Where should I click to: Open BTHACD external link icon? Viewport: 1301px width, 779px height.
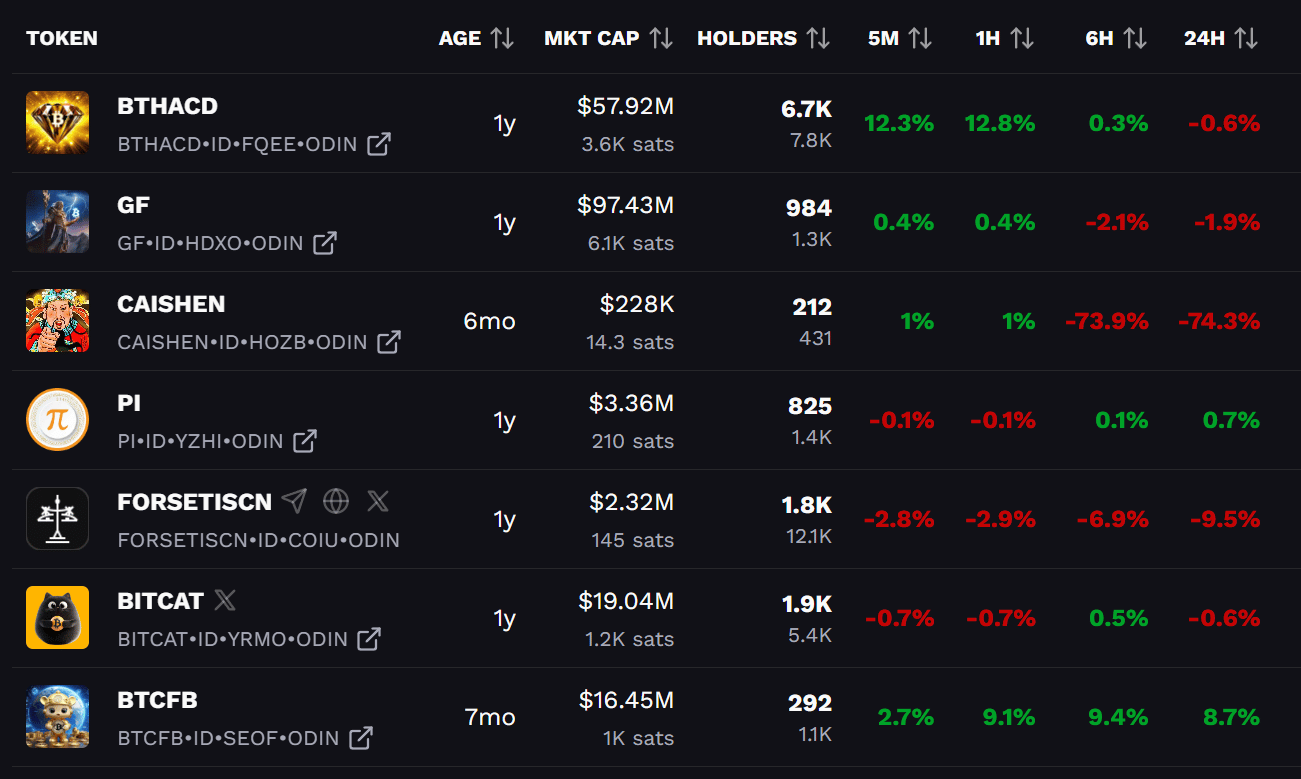(379, 144)
